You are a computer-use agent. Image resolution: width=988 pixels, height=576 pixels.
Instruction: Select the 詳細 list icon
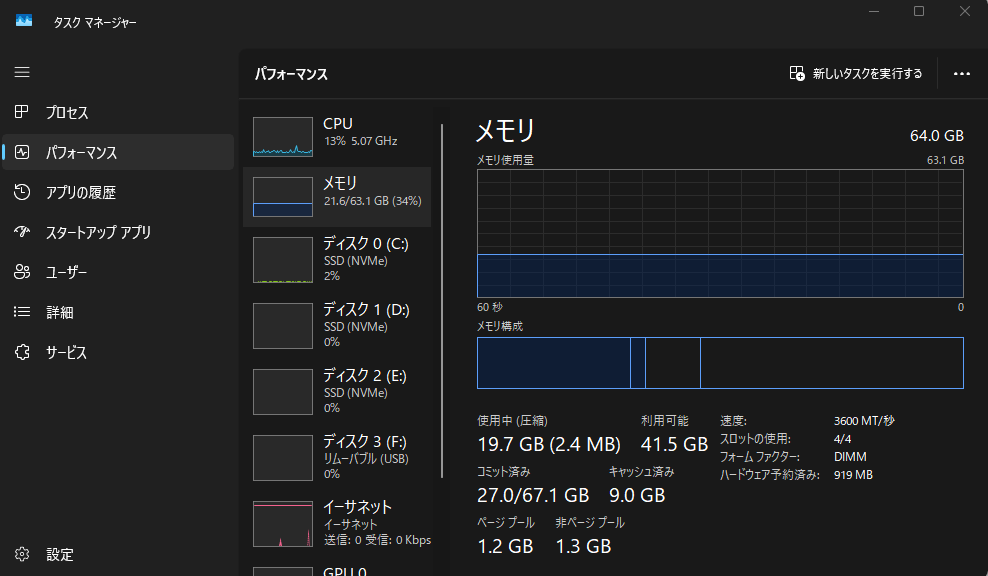pyautogui.click(x=22, y=312)
